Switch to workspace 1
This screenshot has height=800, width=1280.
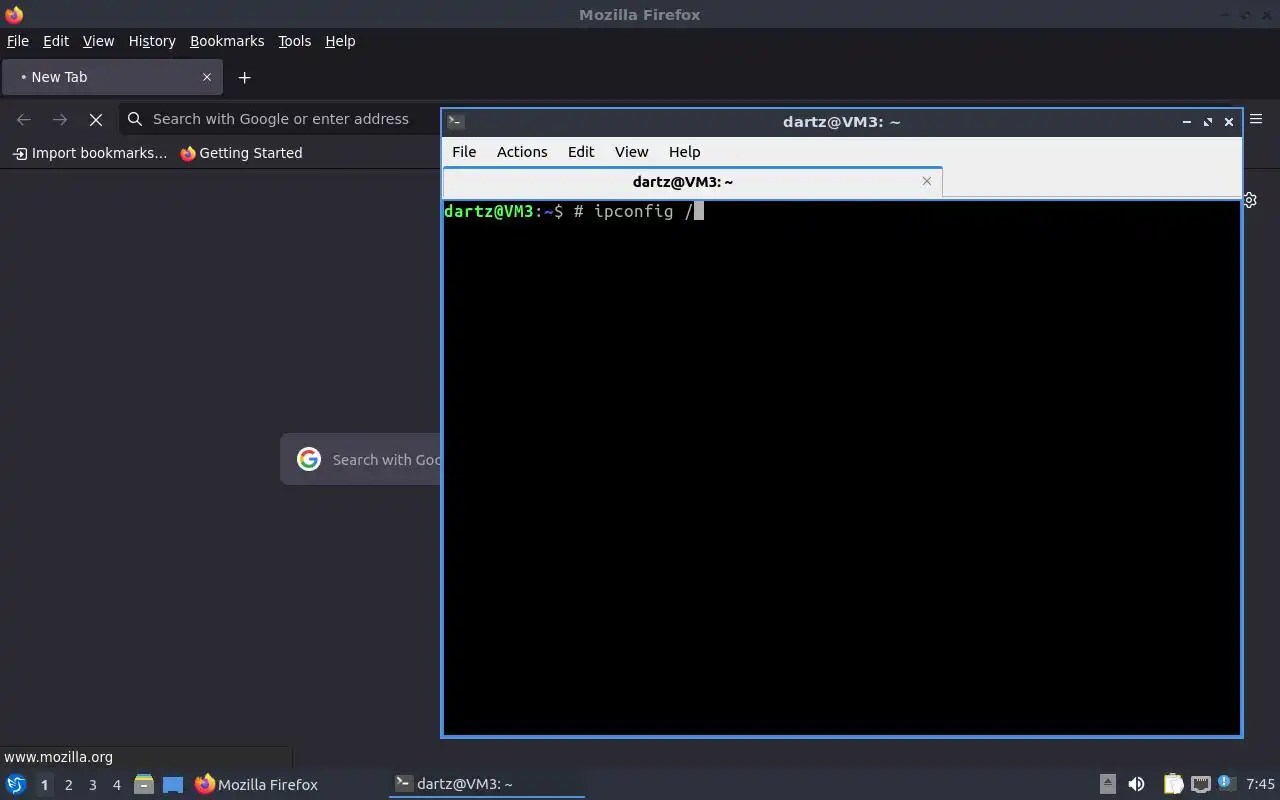(44, 785)
